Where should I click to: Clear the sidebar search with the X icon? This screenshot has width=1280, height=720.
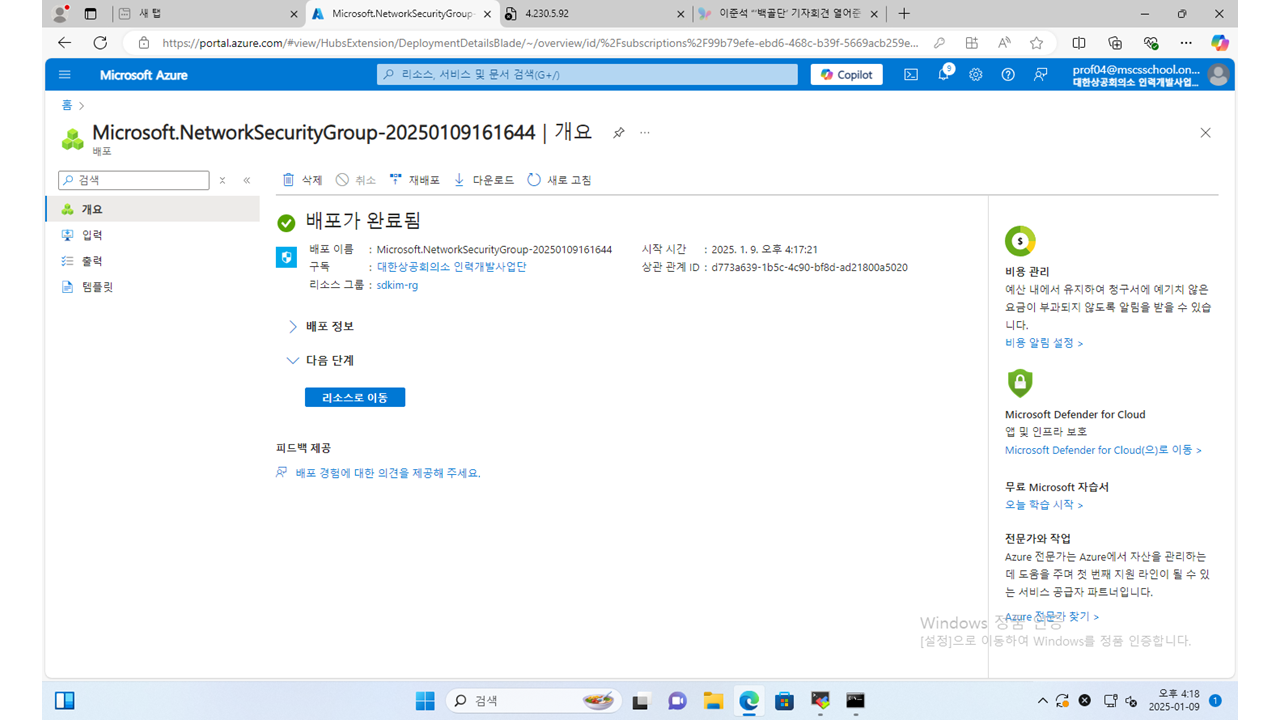(222, 181)
